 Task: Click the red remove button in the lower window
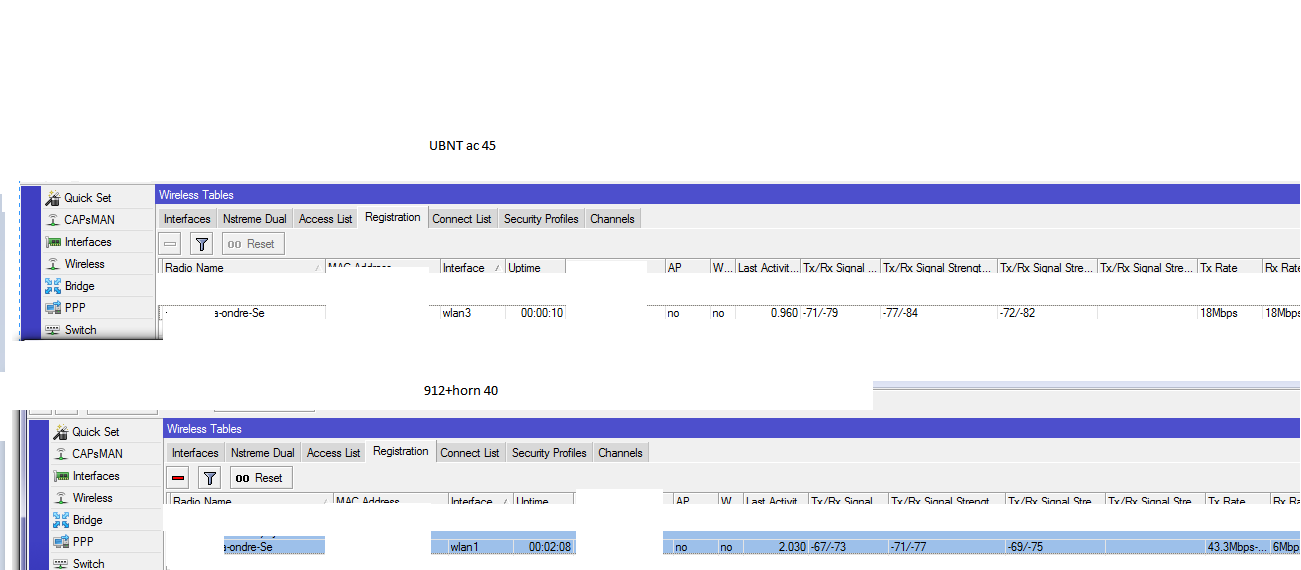coord(178,478)
